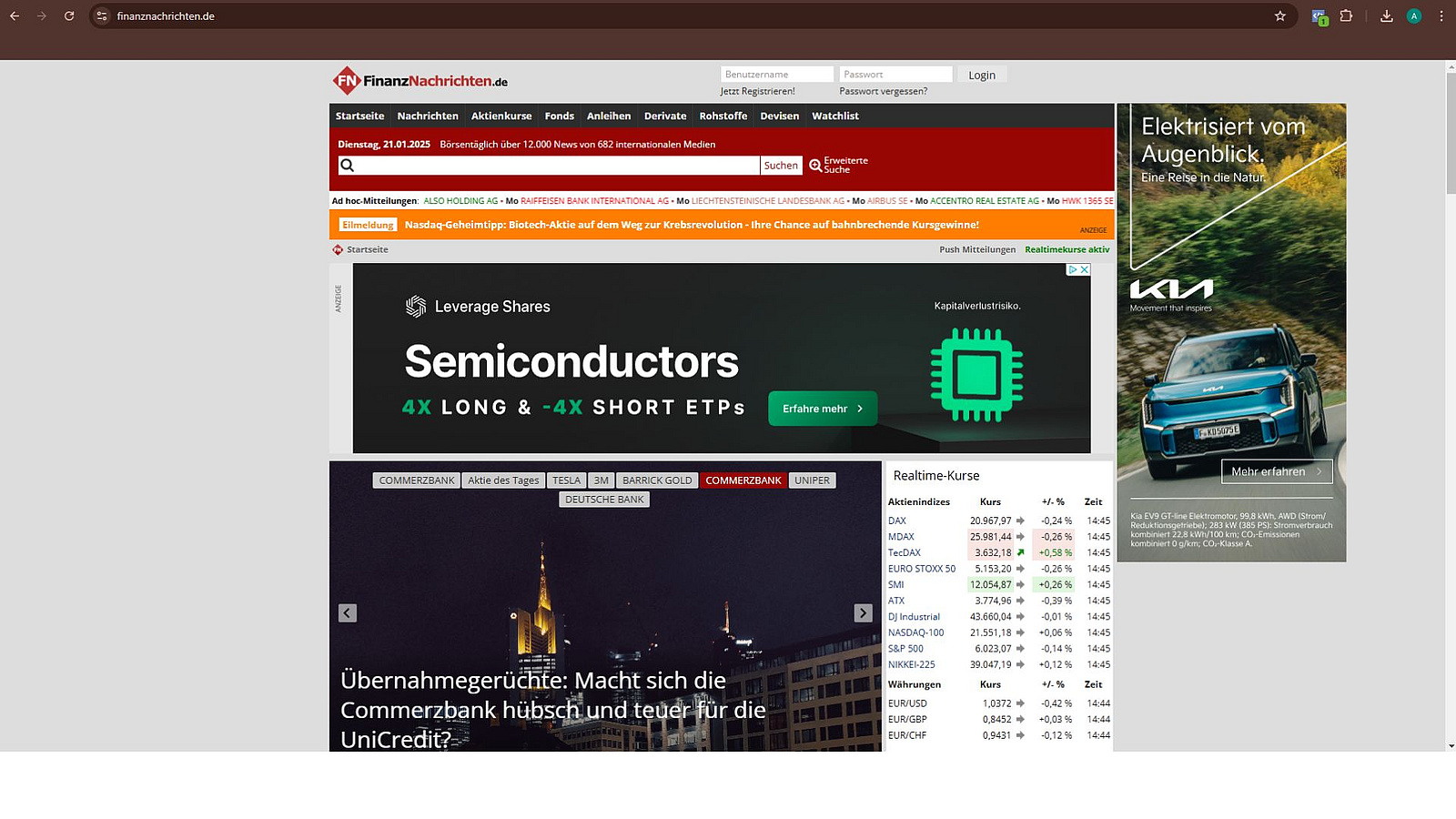Open the Eilmeldung Nasdaq-Geheimtipp headline
Screen dimensions: 1456x819
click(x=692, y=225)
